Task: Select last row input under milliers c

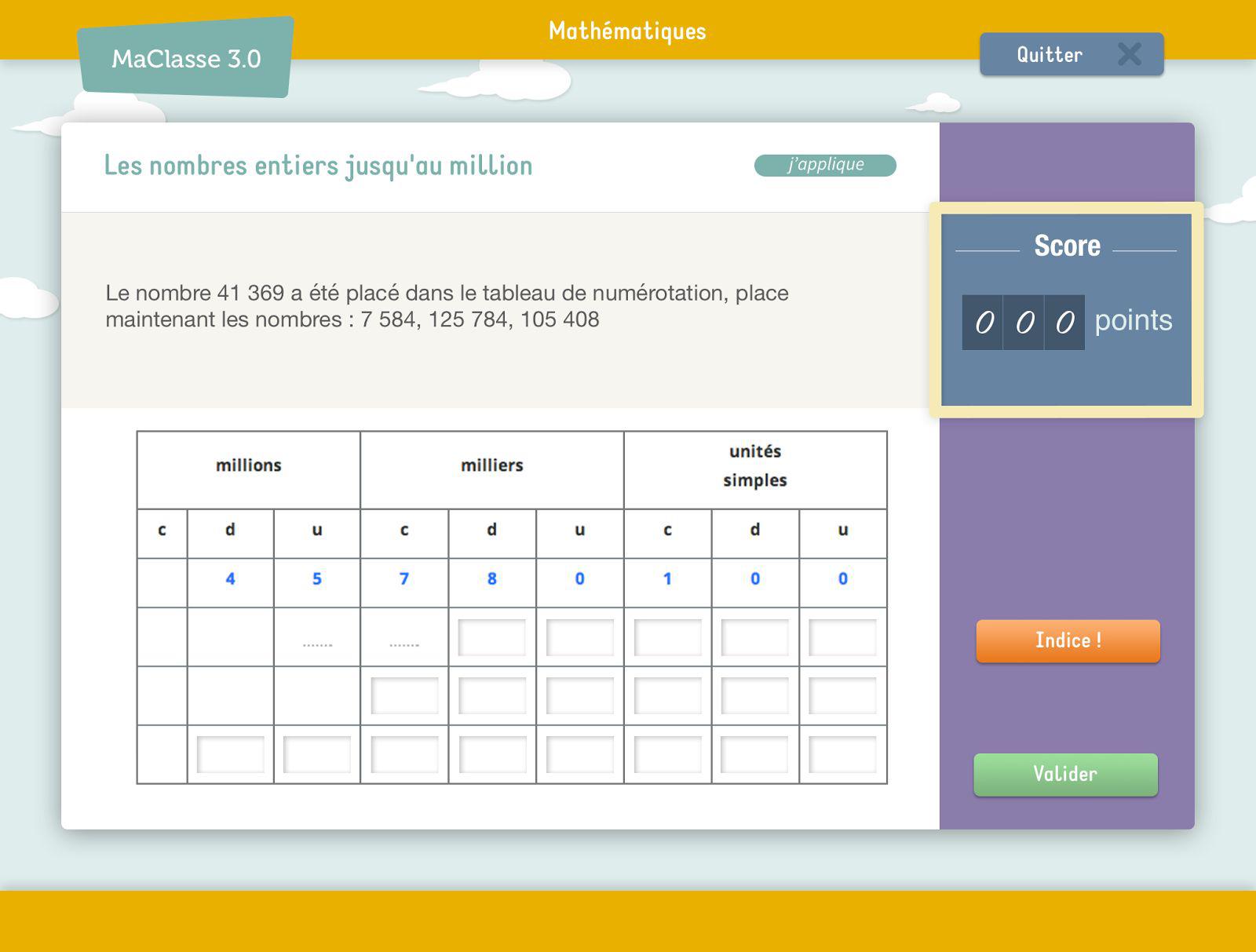Action: pyautogui.click(x=404, y=754)
